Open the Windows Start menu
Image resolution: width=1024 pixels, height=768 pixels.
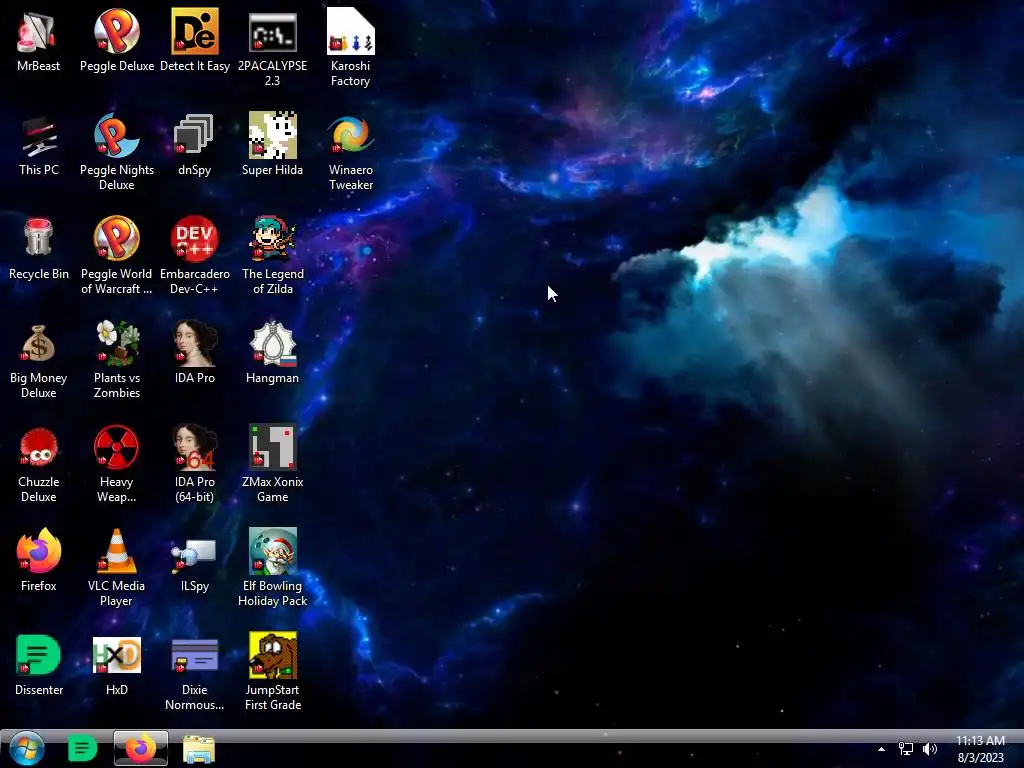tap(26, 748)
